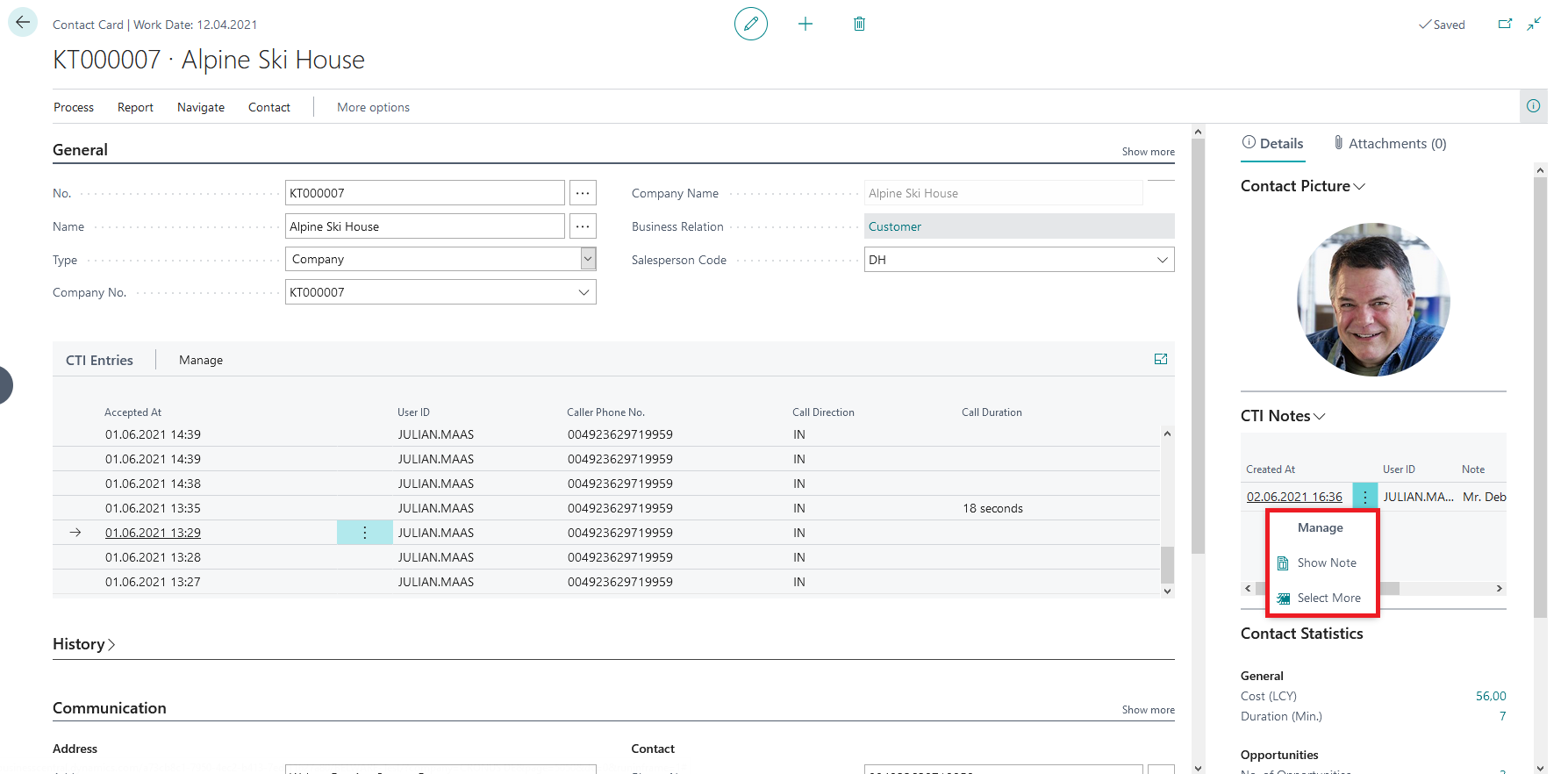
Task: Click Manage header in note menu
Action: pyautogui.click(x=1321, y=527)
